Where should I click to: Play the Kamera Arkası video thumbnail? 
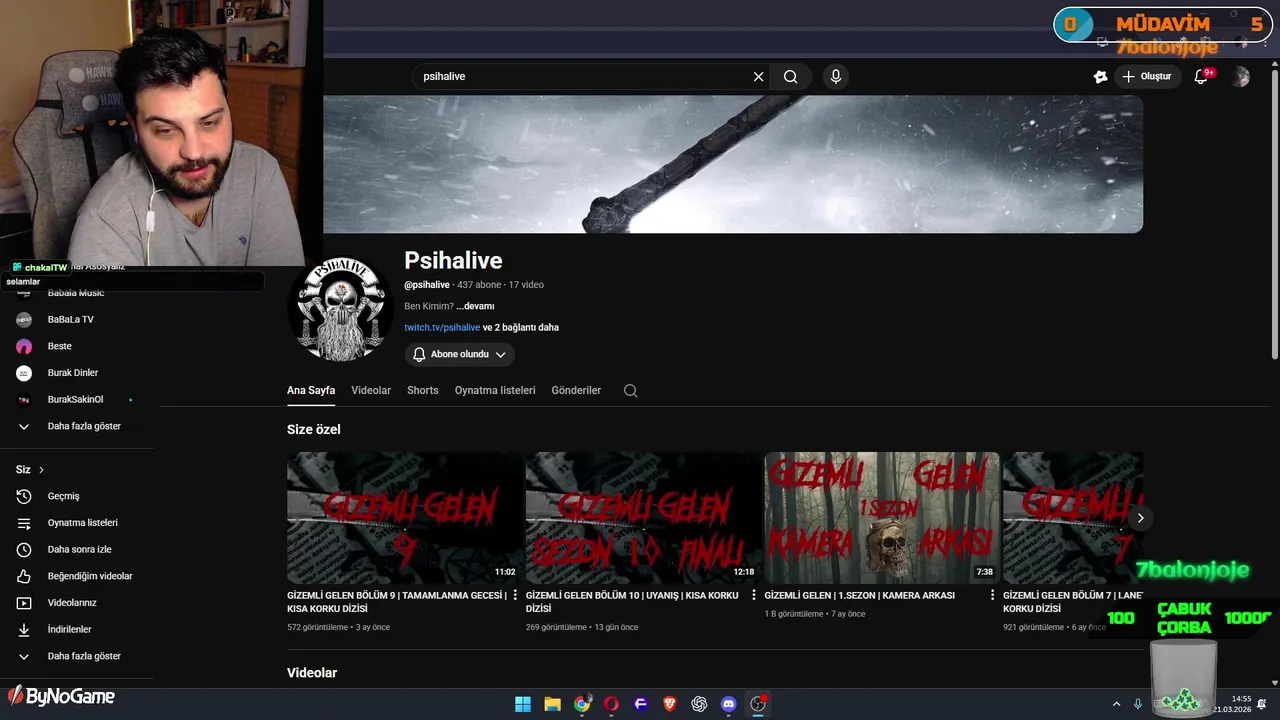[882, 517]
